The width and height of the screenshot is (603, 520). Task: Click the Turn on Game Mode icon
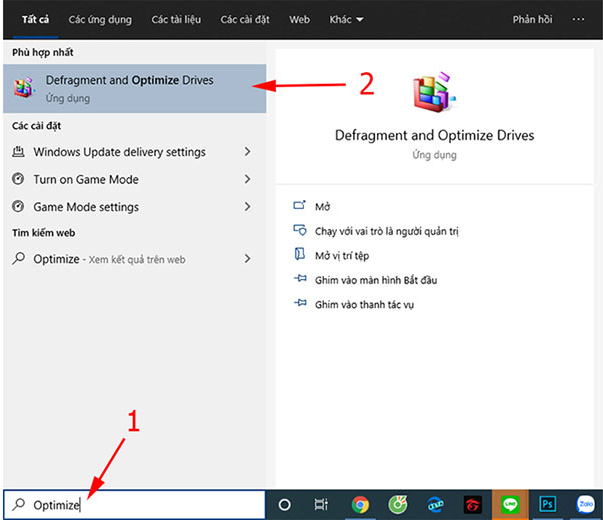pyautogui.click(x=18, y=179)
